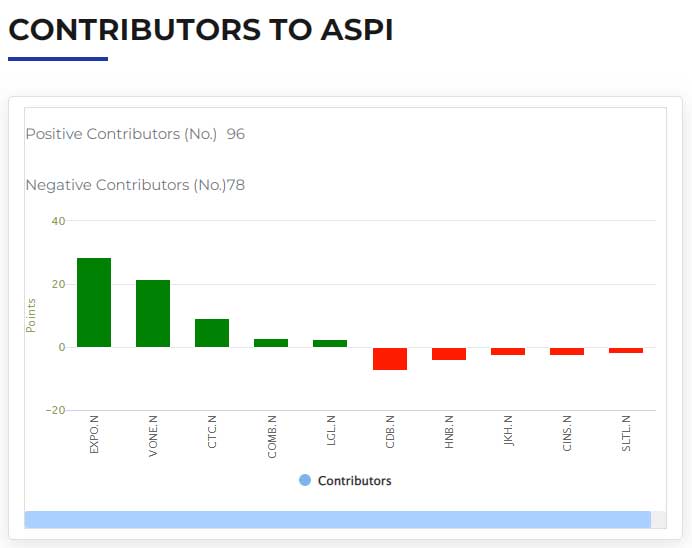Viewport: 692px width, 548px height.
Task: Click the EXPO.N green bar
Action: [x=94, y=302]
